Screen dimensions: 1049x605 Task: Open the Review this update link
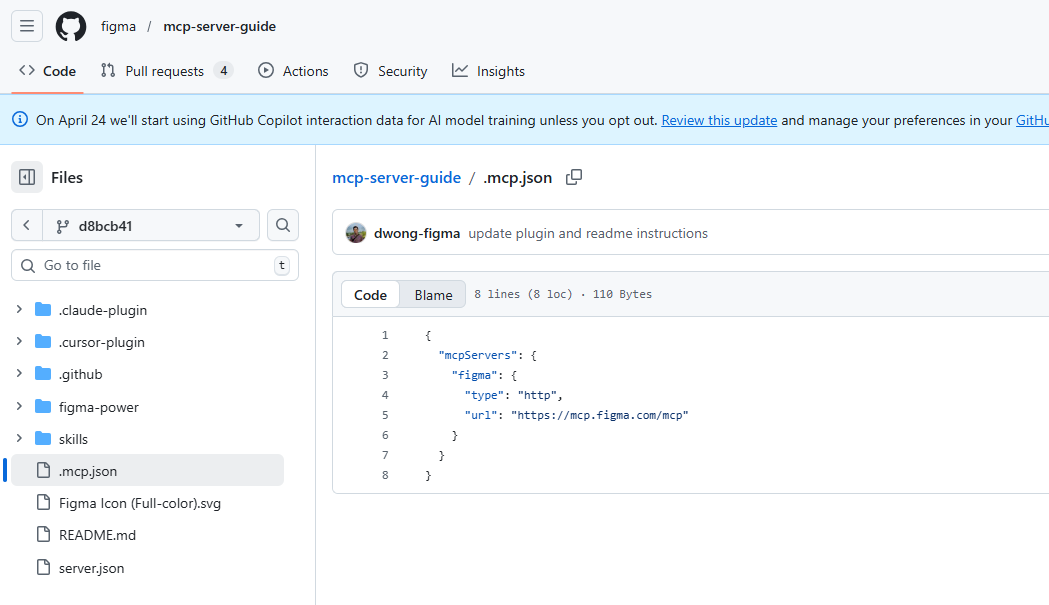(719, 120)
